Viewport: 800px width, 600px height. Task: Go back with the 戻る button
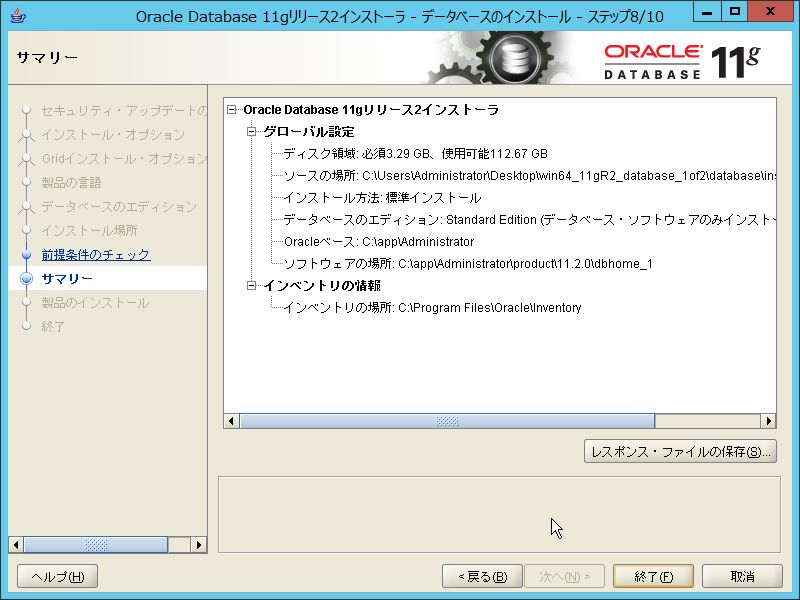(482, 577)
